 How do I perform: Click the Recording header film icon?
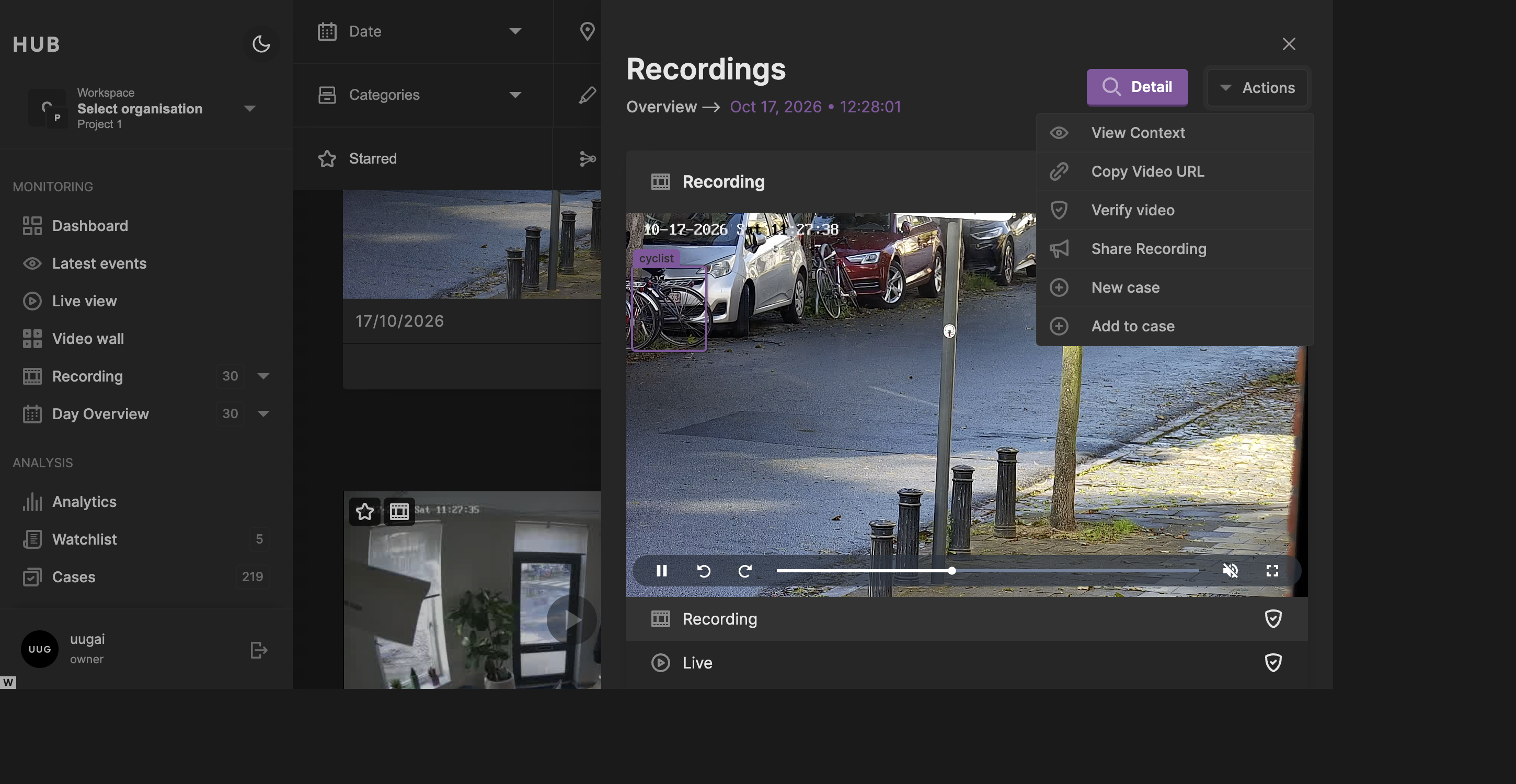(660, 182)
